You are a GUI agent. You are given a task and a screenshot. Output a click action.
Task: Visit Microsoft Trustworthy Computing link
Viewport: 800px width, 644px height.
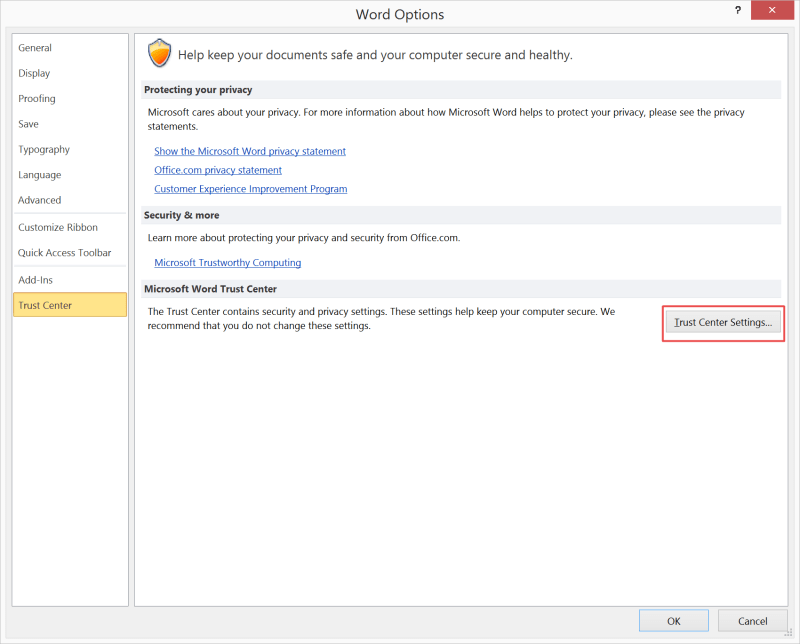228,263
